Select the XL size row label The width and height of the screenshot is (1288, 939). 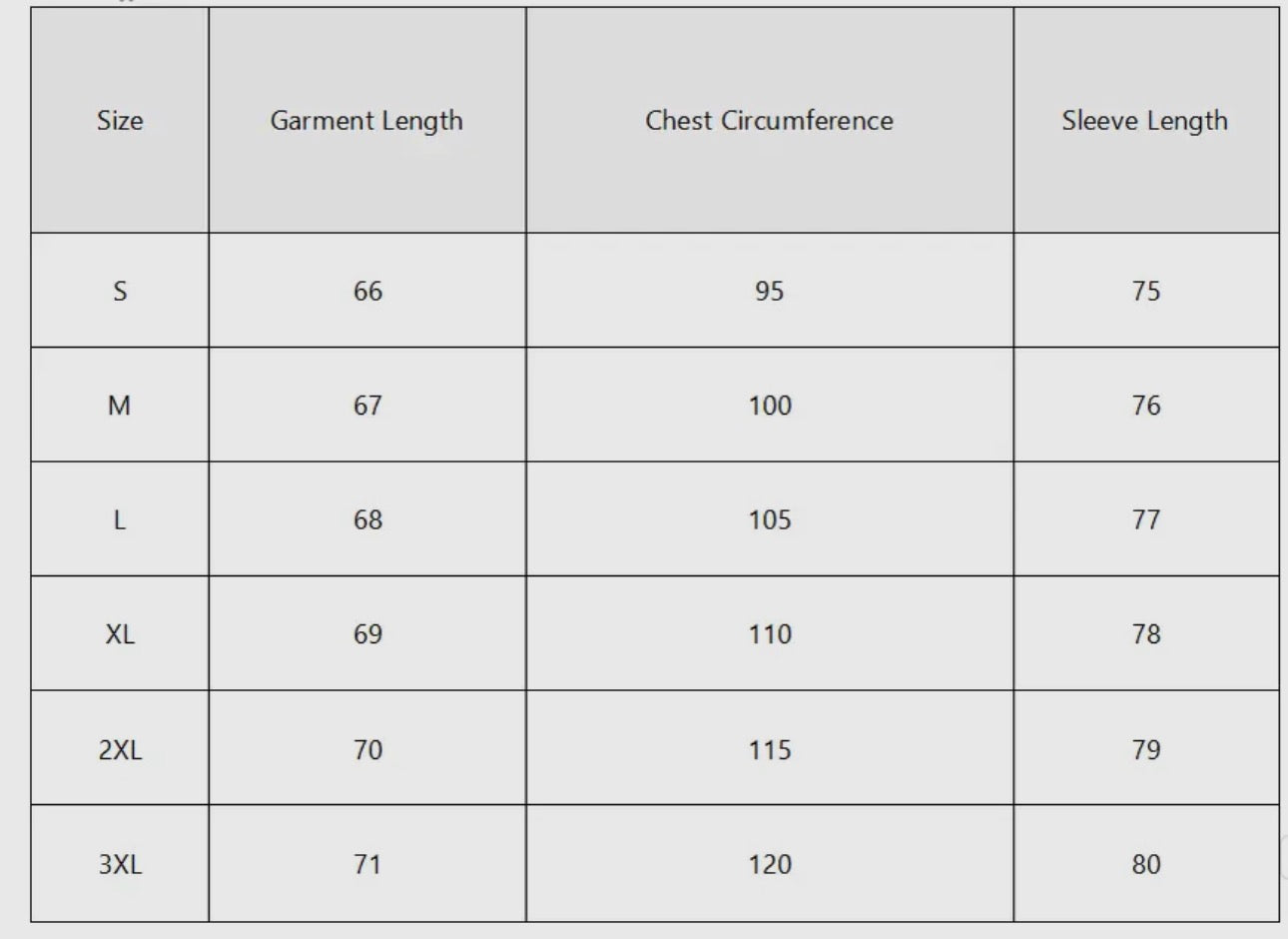(120, 634)
